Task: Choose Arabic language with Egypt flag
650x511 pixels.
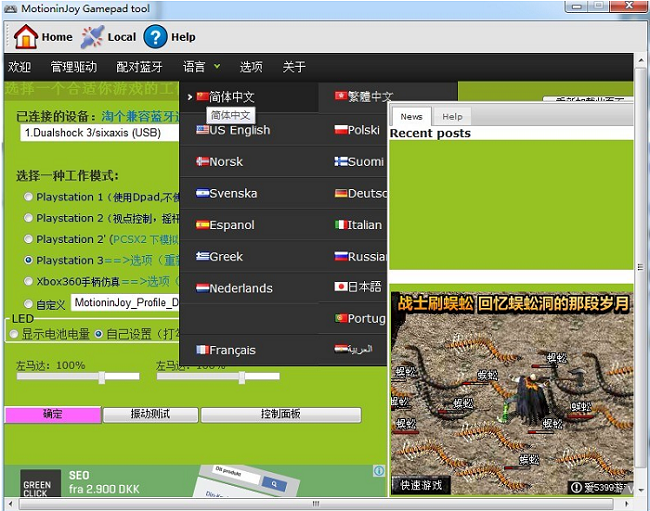Action: click(353, 349)
